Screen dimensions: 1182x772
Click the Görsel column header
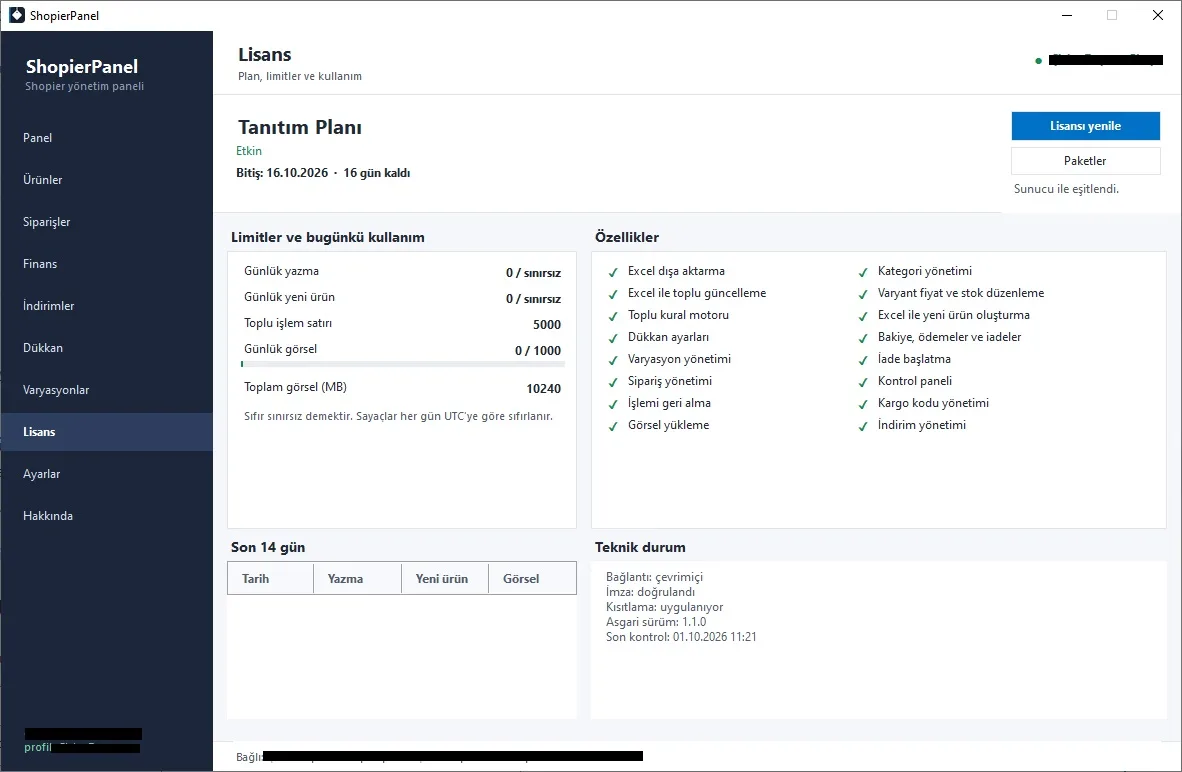pyautogui.click(x=532, y=578)
